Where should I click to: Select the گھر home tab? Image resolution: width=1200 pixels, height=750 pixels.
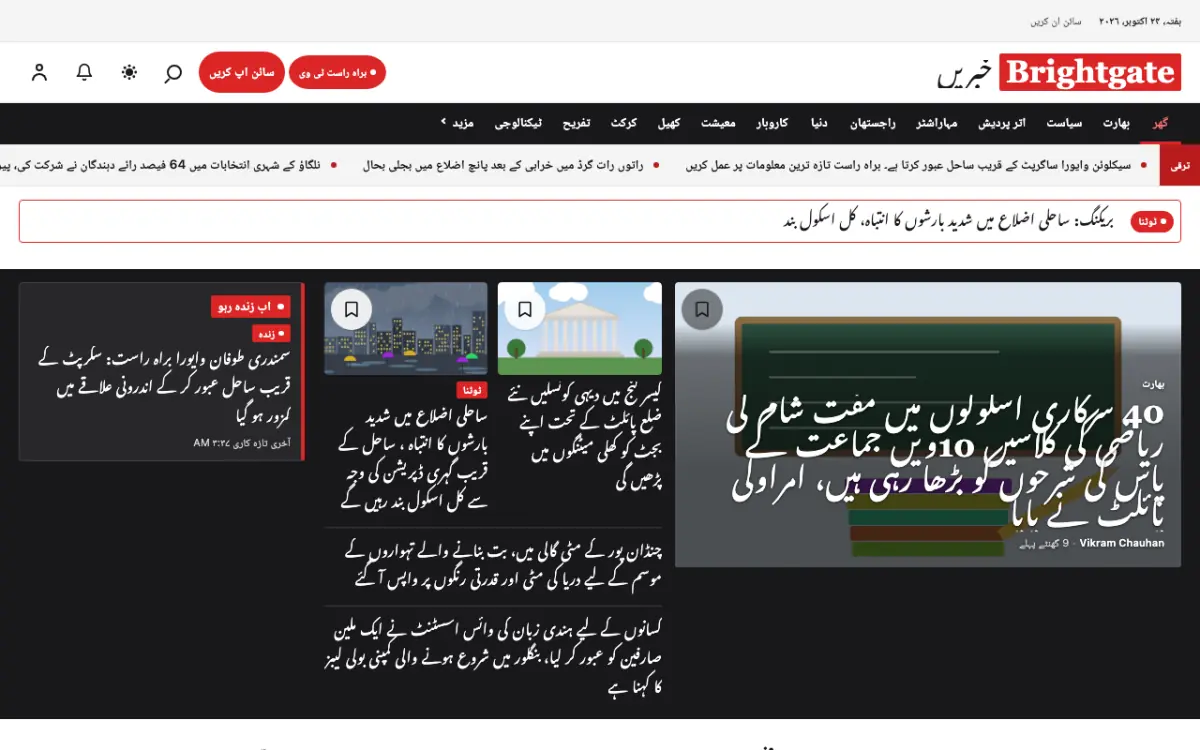(1160, 123)
